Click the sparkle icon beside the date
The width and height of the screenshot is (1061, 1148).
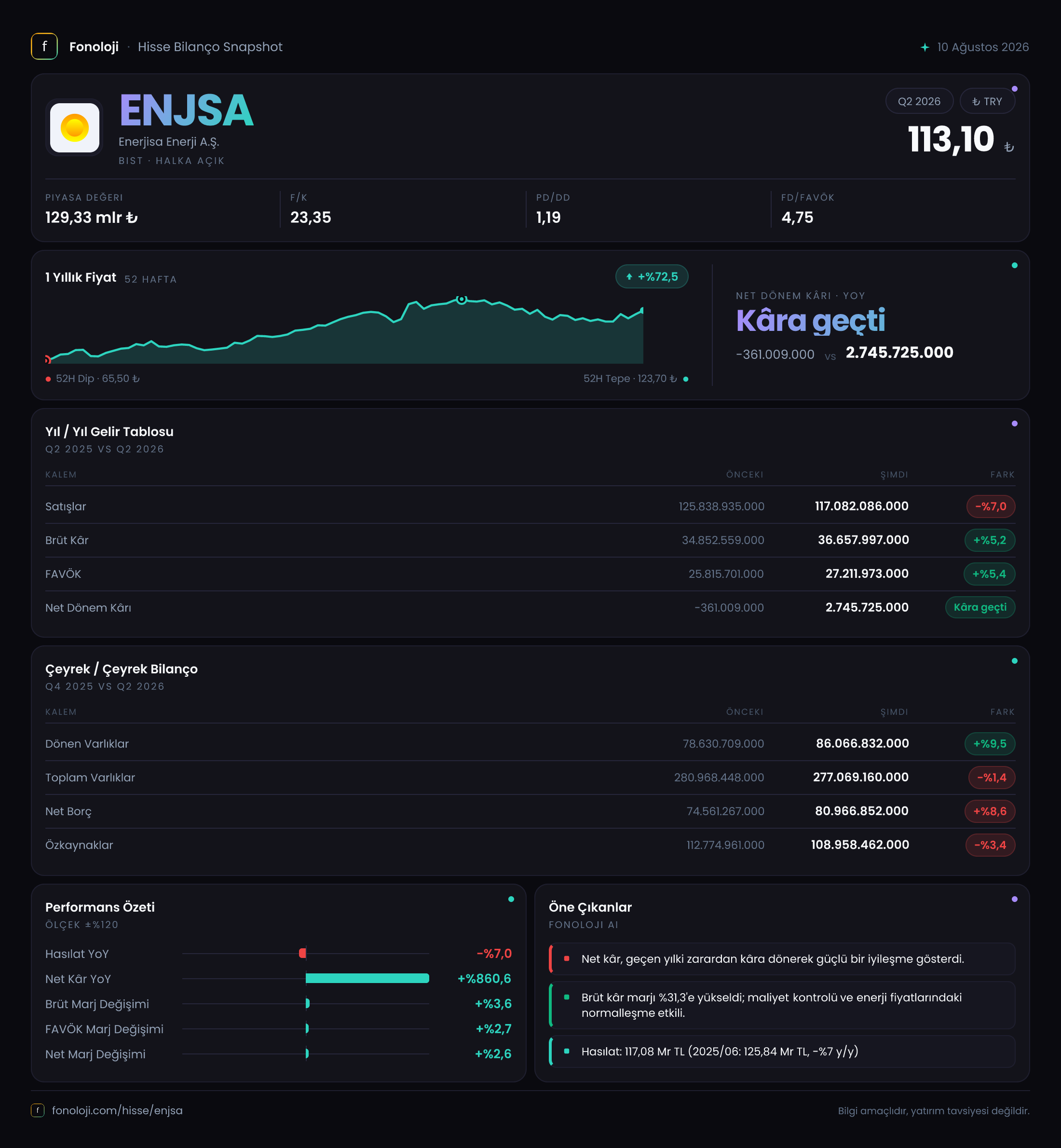(x=925, y=47)
